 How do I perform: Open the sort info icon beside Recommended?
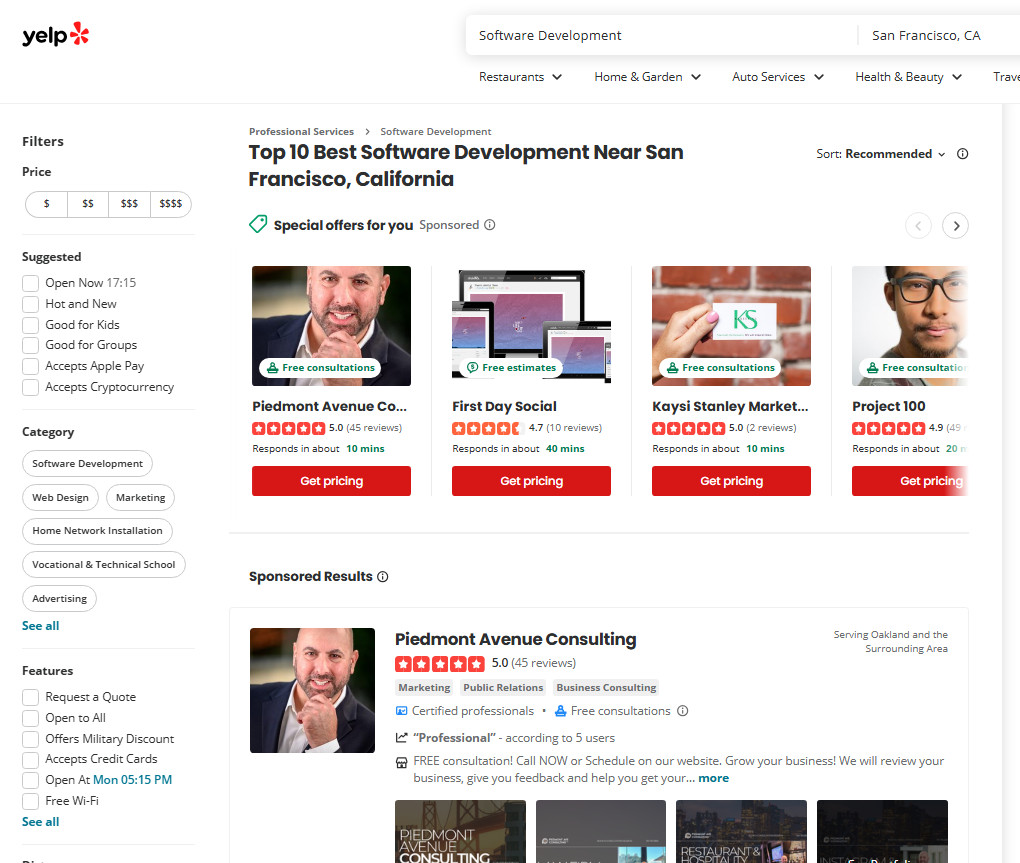[x=962, y=154]
